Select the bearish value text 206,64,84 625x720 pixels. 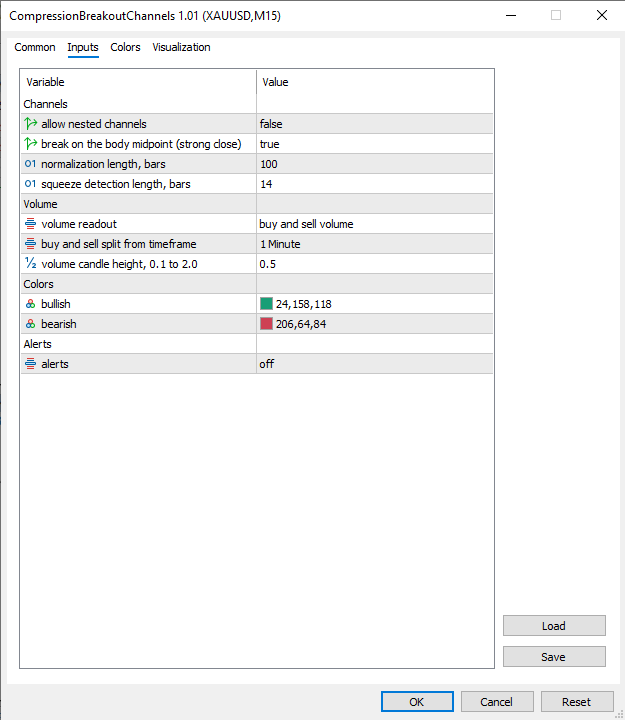coord(301,324)
